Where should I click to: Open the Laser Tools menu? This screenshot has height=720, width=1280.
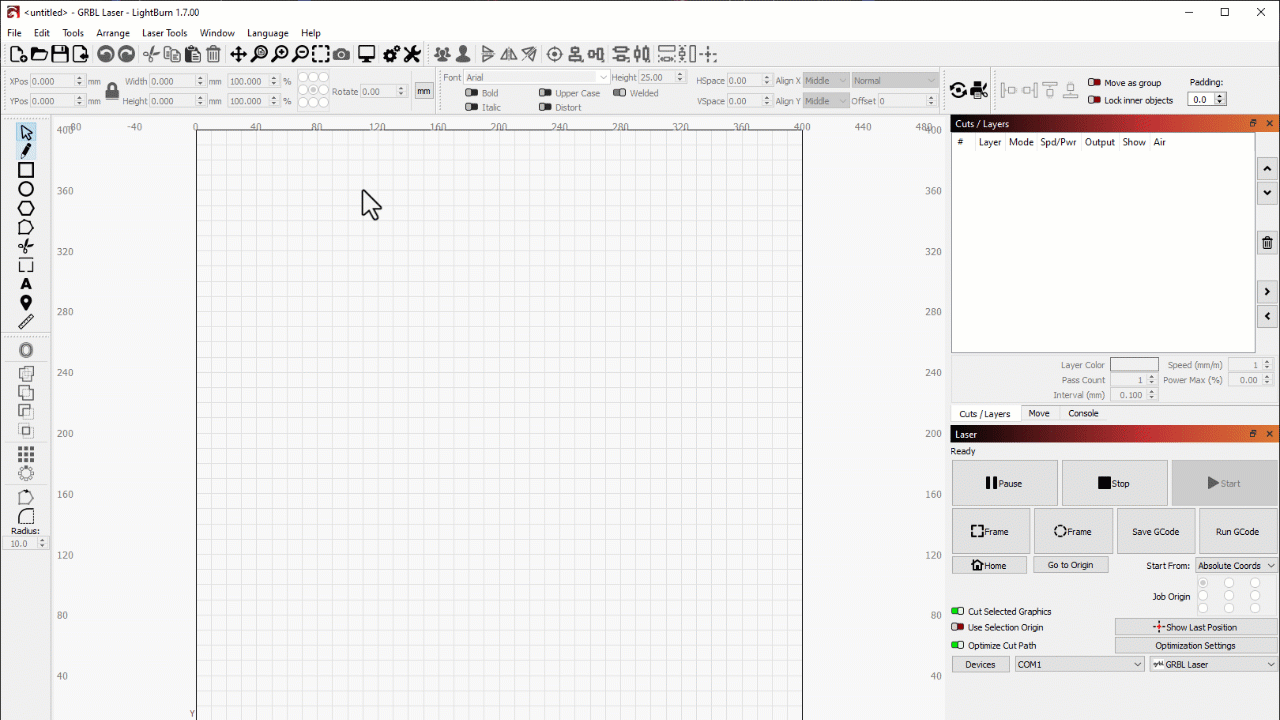point(164,32)
